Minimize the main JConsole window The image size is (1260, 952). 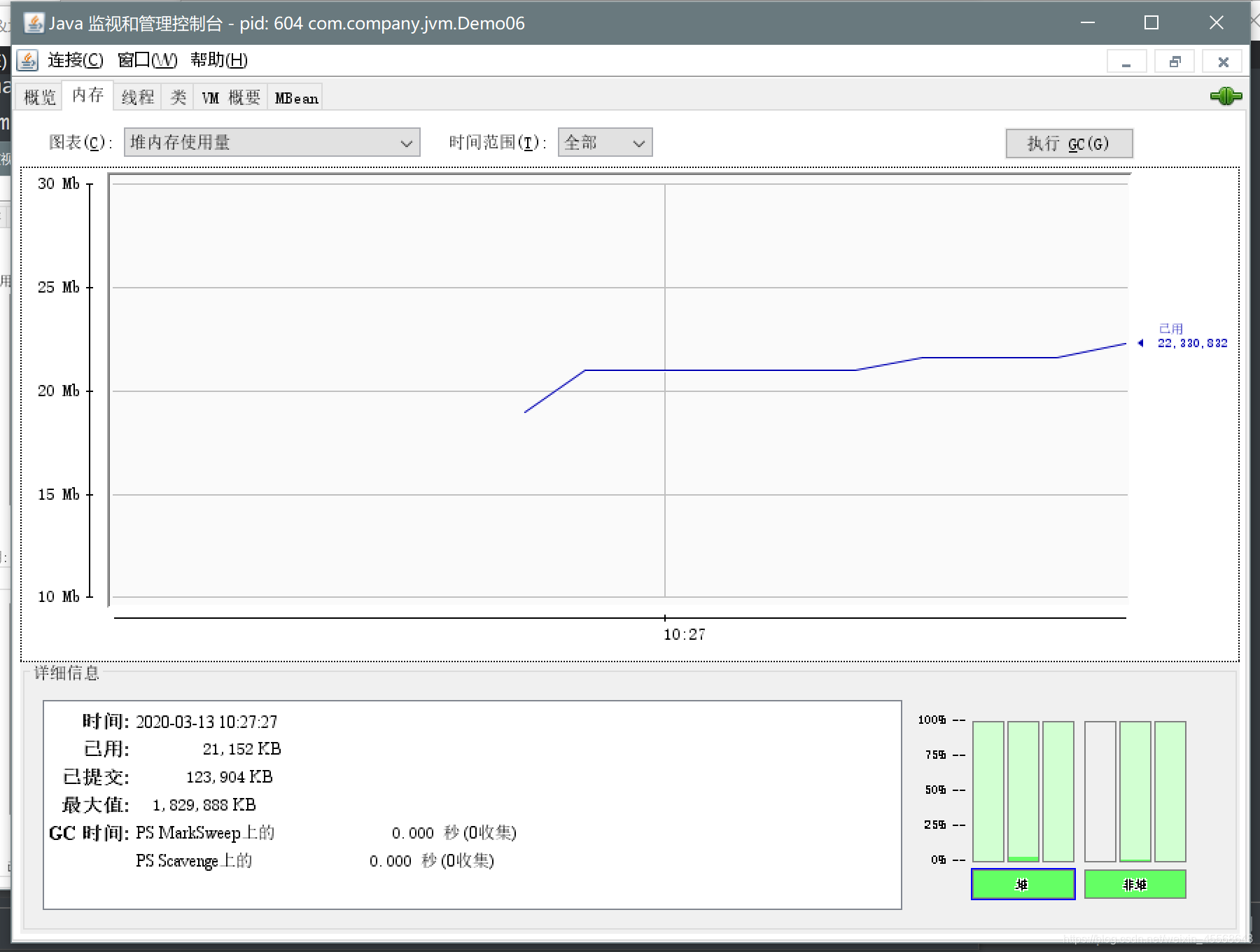click(x=1088, y=22)
